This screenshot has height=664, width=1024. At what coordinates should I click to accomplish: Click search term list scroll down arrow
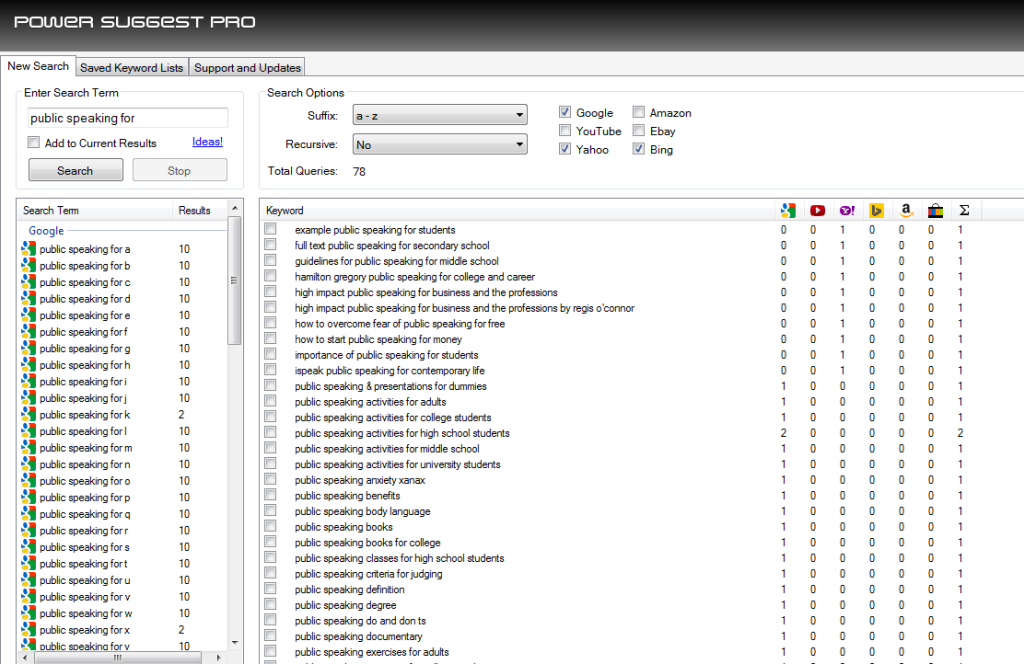click(x=234, y=643)
